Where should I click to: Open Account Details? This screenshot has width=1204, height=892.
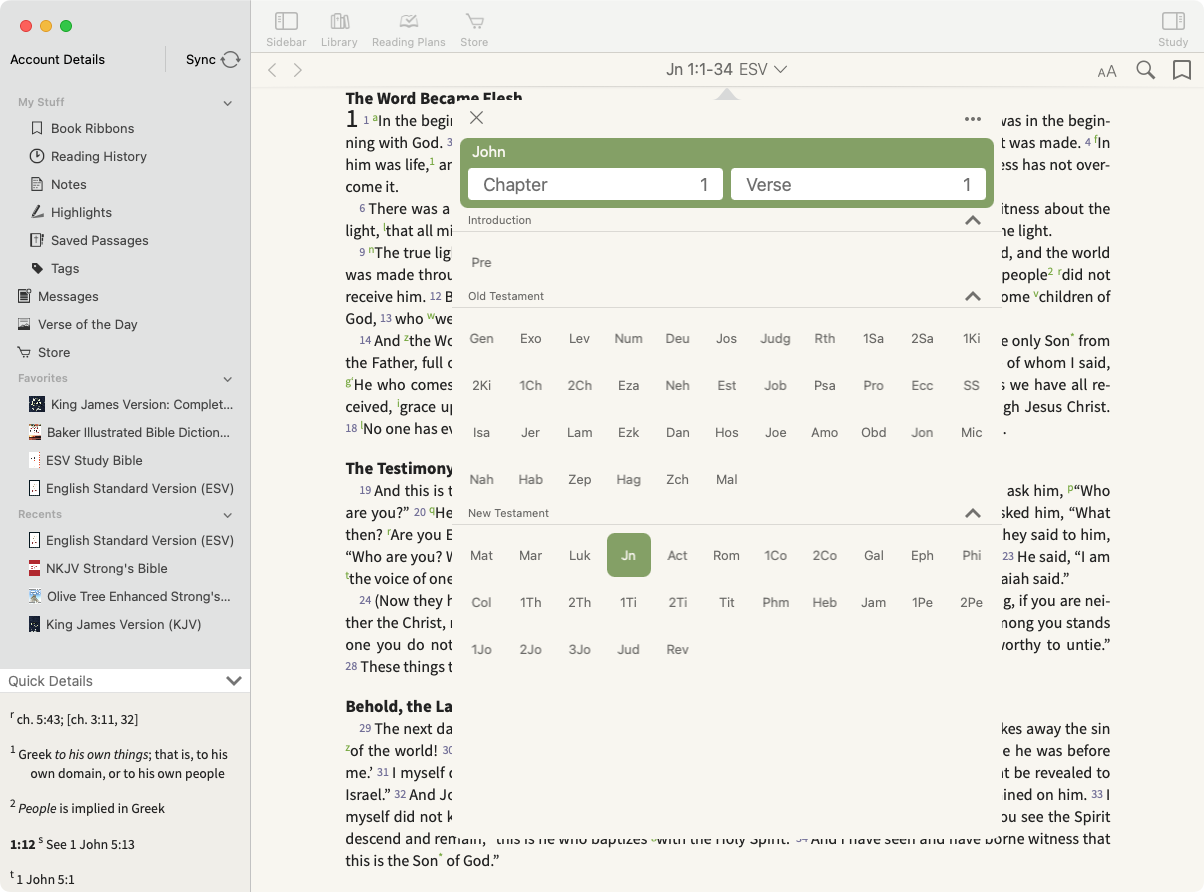58,59
